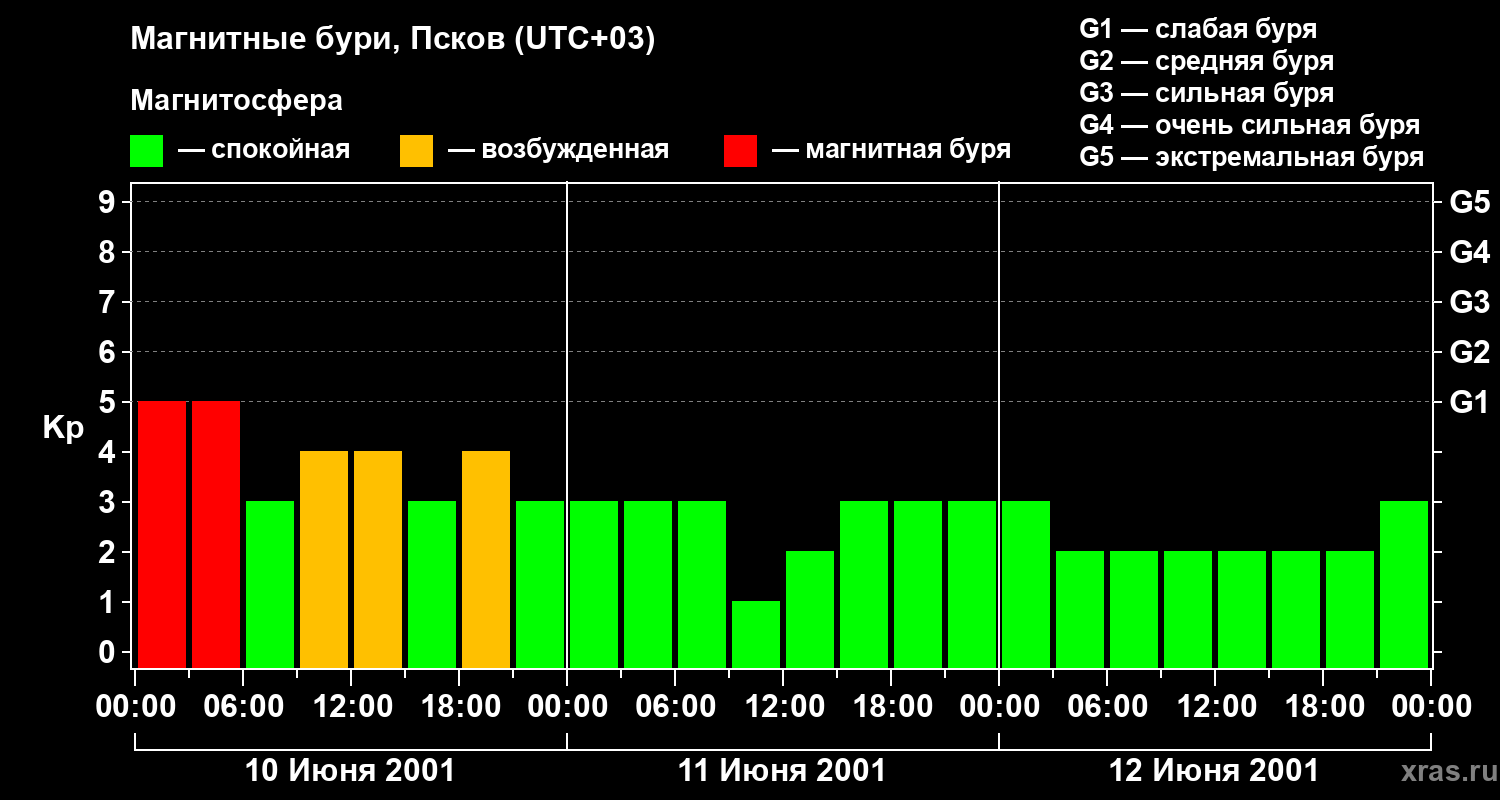Screen dimensions: 1500x800
Task: Click the shortest green bar with Kp 1
Action: click(756, 634)
